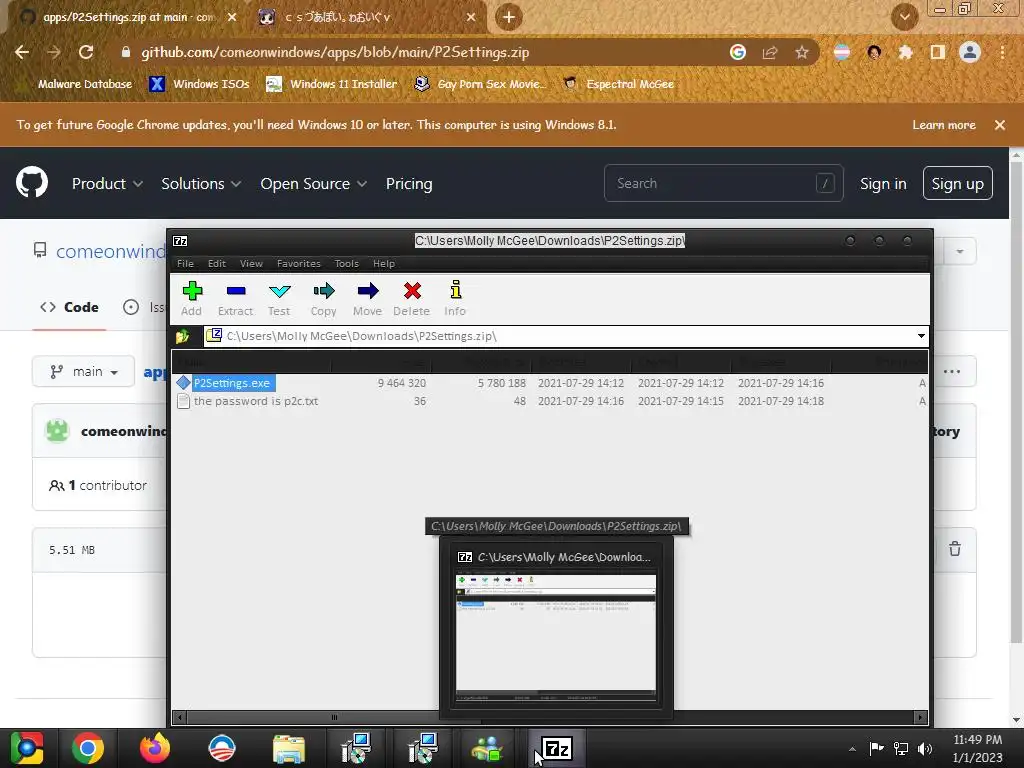The image size is (1024, 768).
Task: Select the password is p2c.txt file
Action: click(x=255, y=401)
